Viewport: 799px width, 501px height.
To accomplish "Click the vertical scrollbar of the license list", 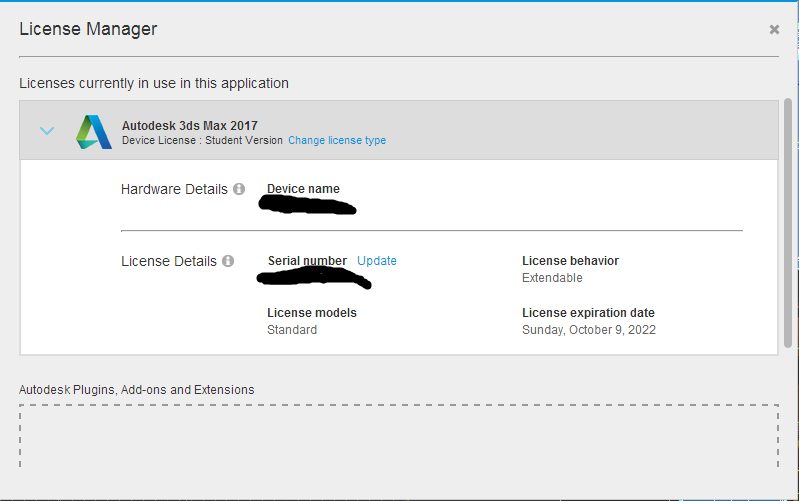I will point(788,220).
